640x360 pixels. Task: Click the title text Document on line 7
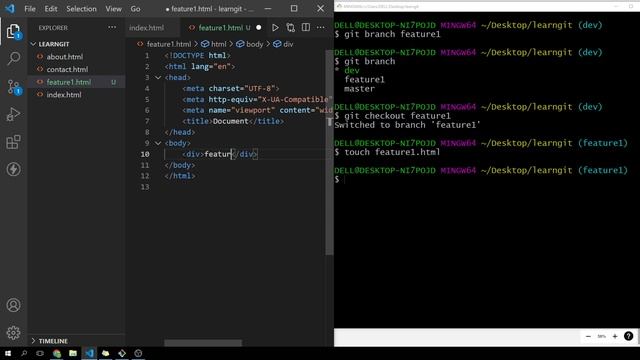point(231,121)
